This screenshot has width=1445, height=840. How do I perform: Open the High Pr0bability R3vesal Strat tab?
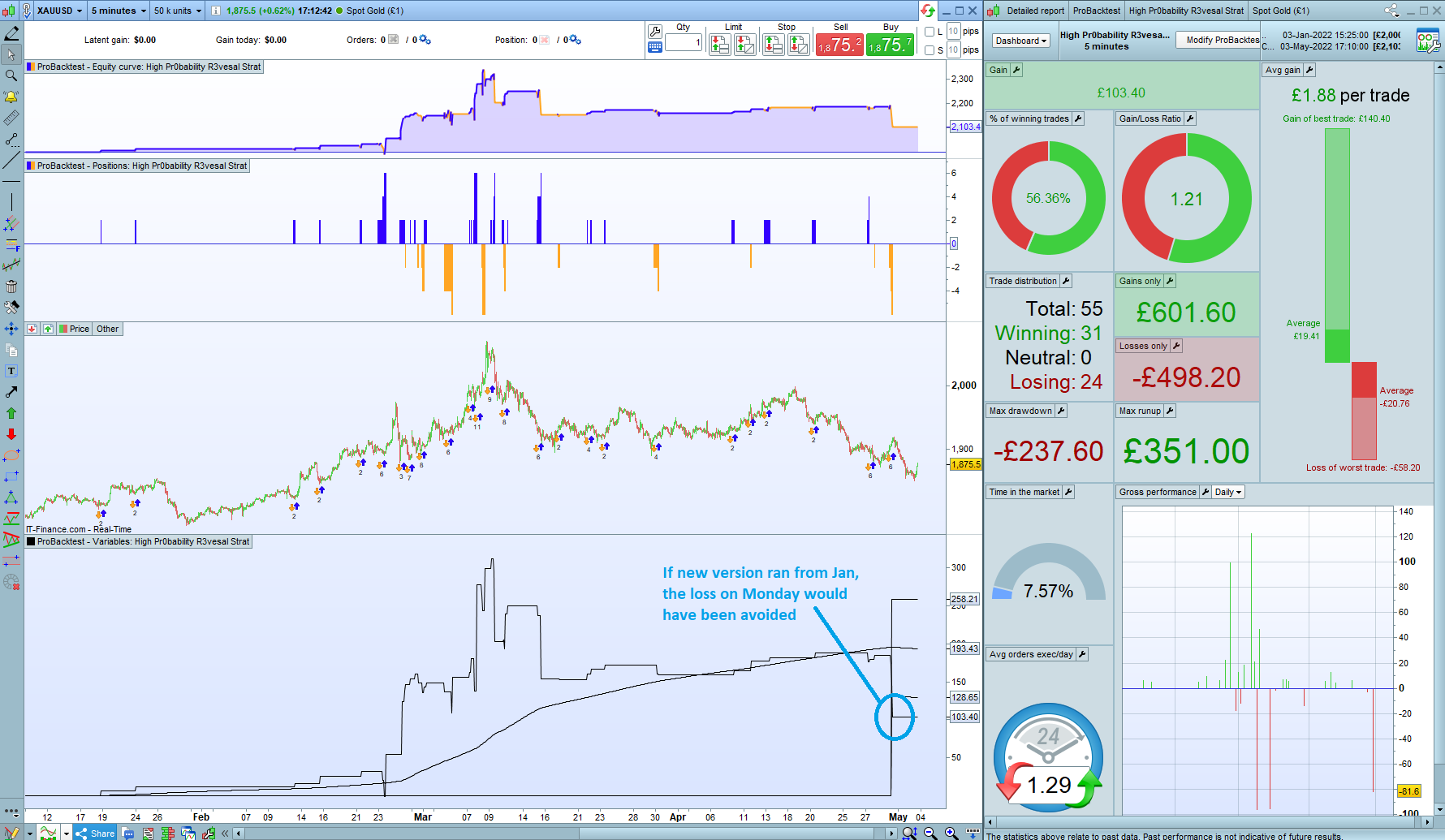1186,11
